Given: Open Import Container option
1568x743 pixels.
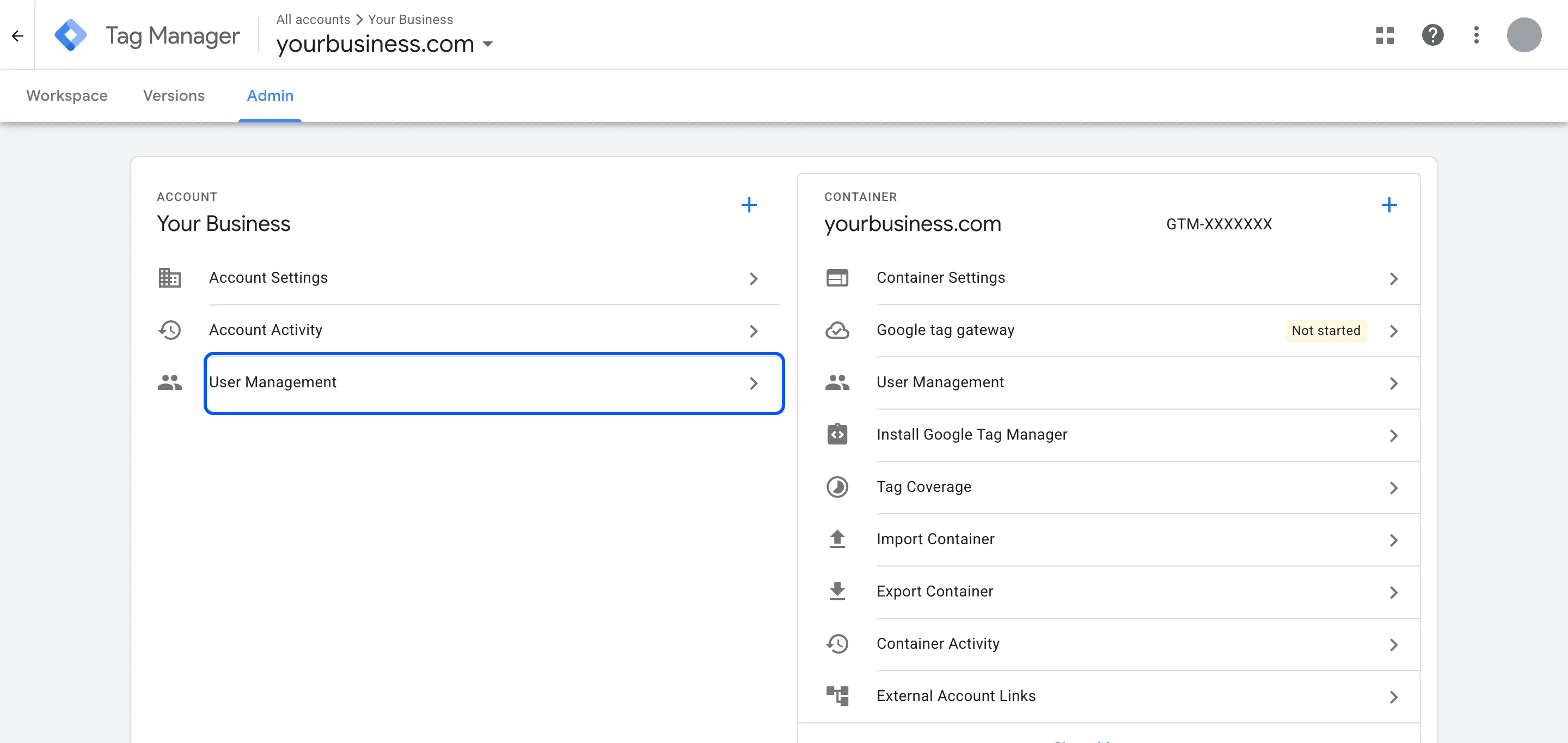Looking at the screenshot, I should 1147,540.
